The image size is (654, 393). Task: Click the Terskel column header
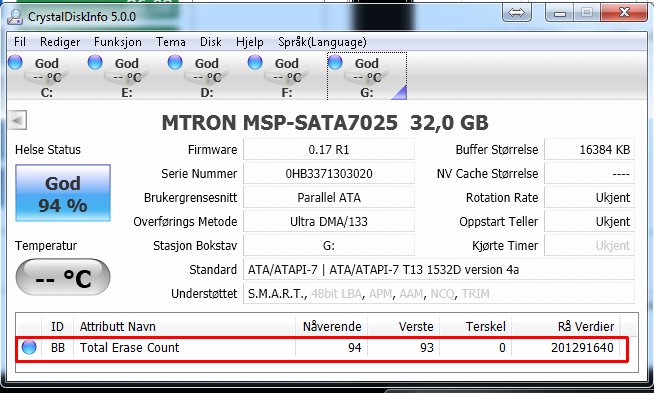[x=475, y=326]
